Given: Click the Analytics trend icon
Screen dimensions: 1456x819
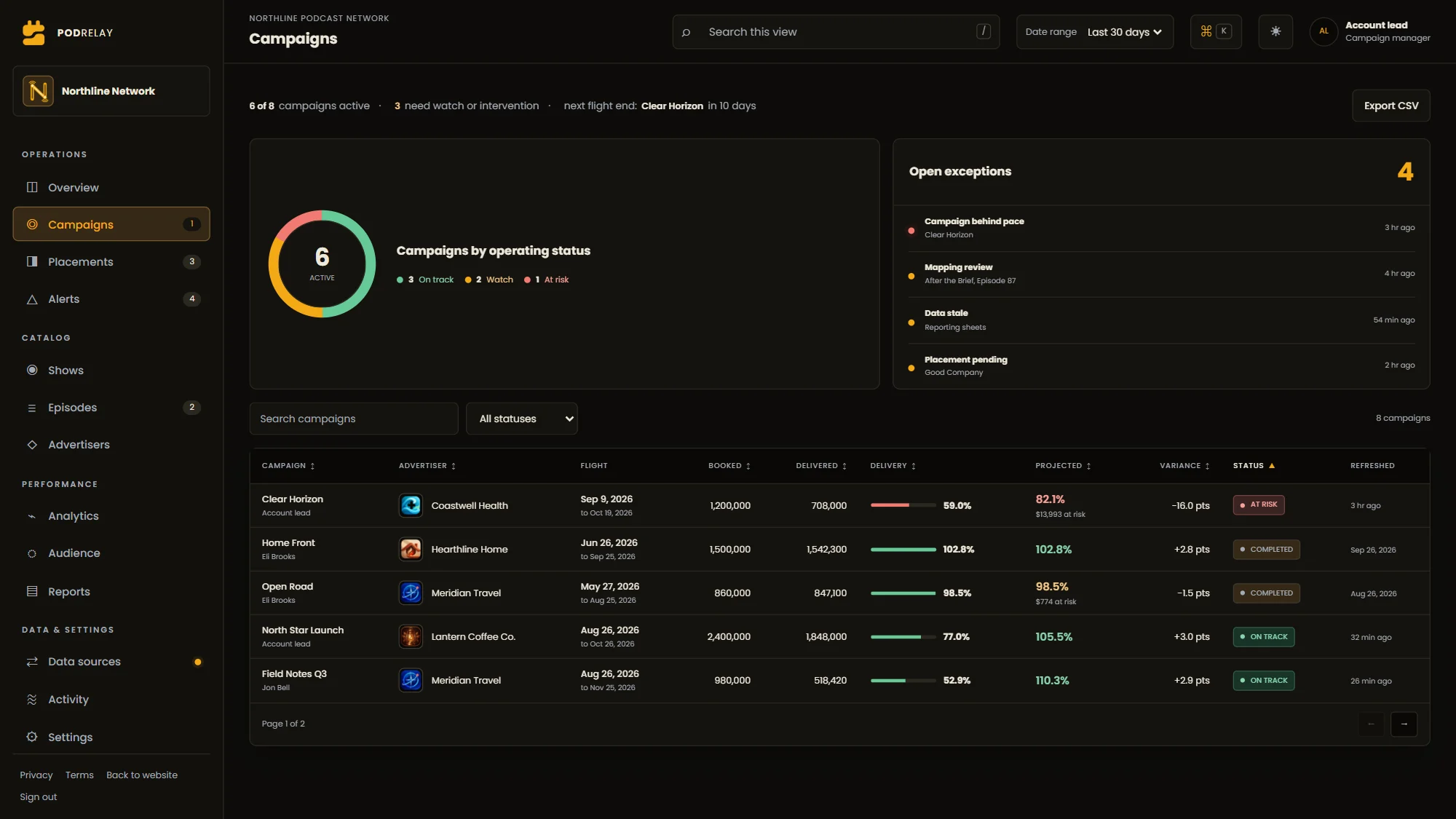Looking at the screenshot, I should click(x=32, y=516).
